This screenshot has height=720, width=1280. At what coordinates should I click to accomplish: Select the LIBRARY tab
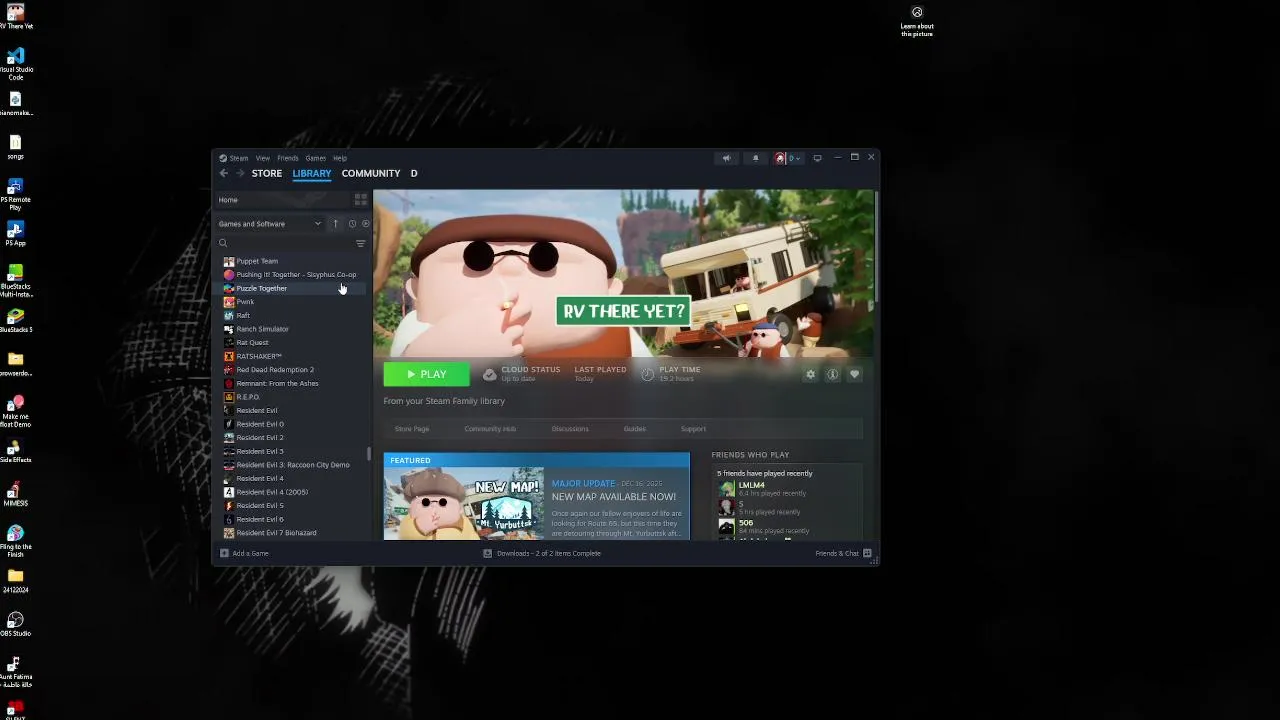coord(312,173)
